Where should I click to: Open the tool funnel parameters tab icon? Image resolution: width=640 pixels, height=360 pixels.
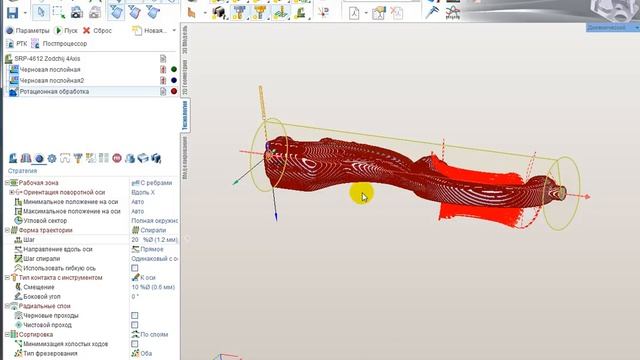78,158
